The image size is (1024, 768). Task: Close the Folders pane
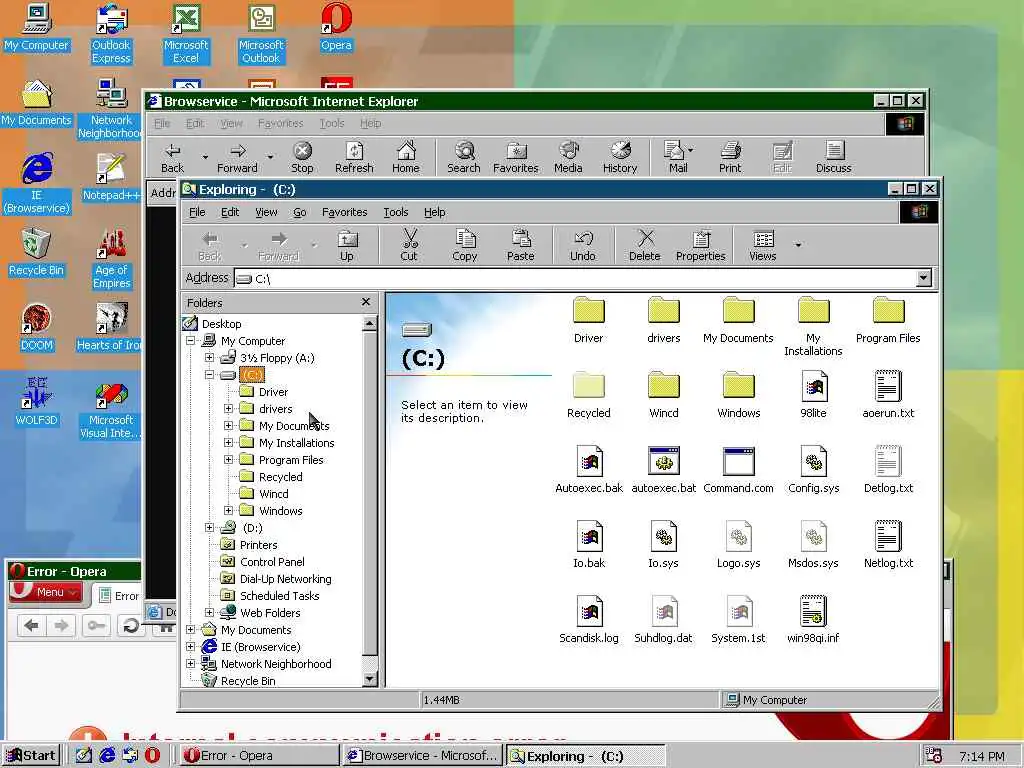(x=366, y=302)
